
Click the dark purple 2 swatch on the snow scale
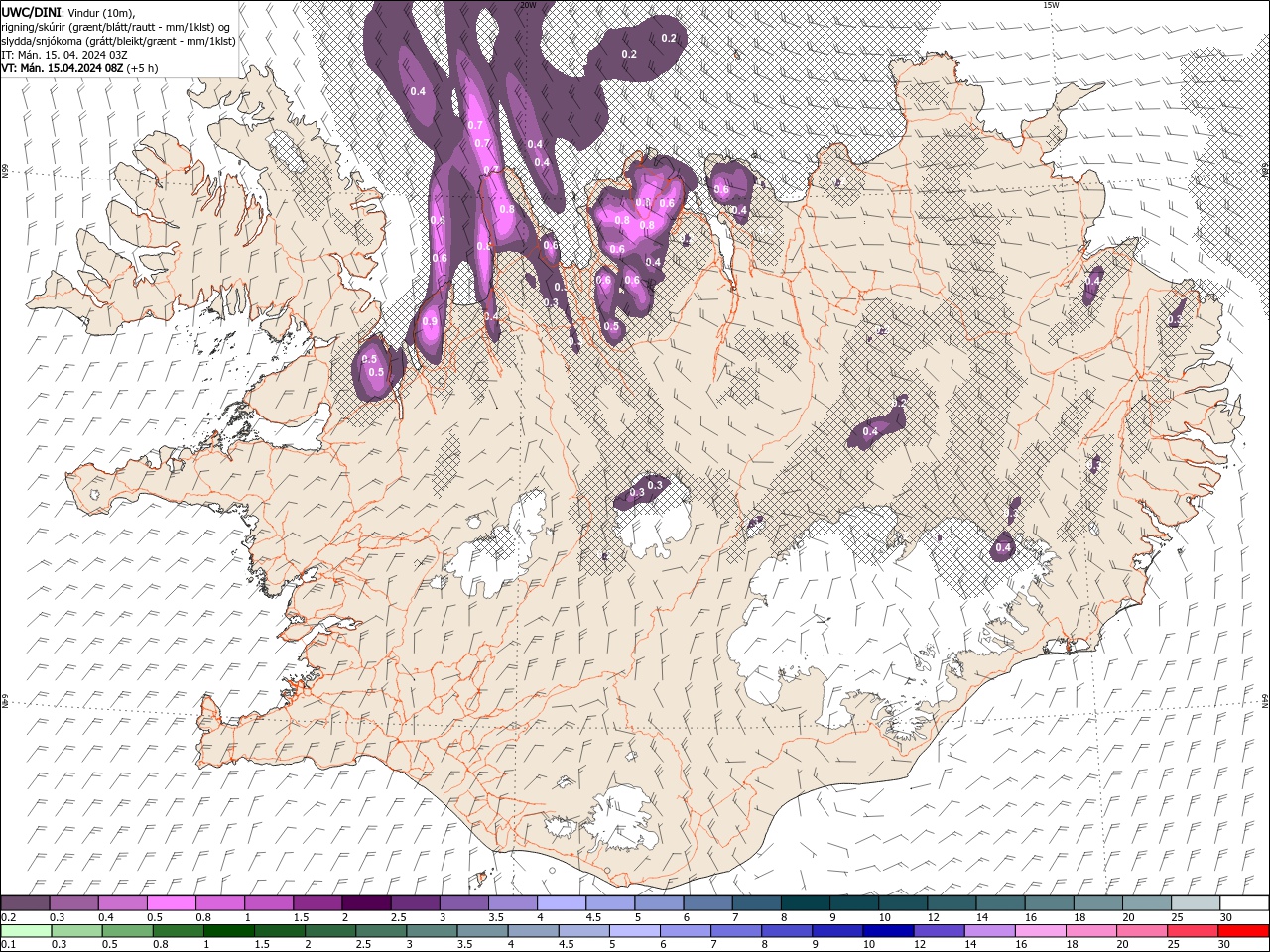[365, 903]
